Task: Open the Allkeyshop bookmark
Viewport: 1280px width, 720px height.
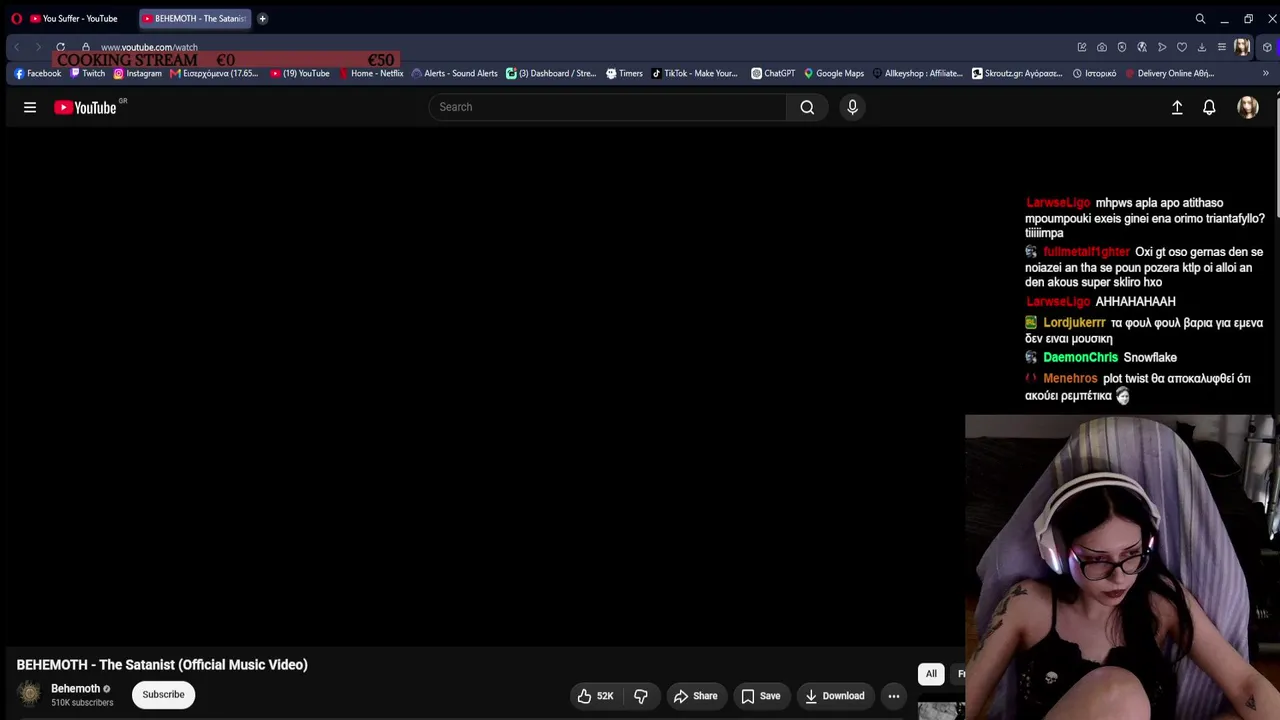Action: [x=918, y=73]
